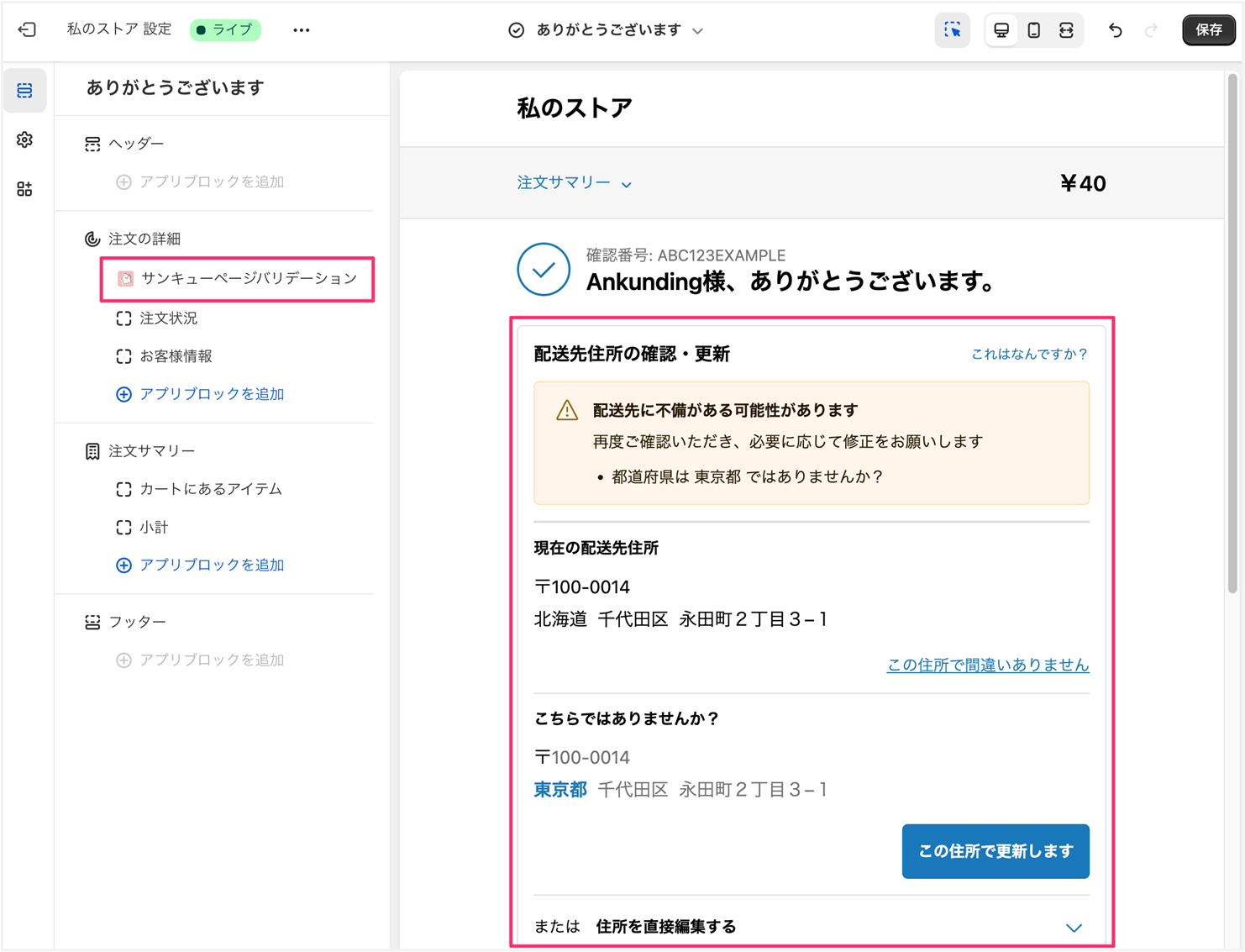1245x952 pixels.
Task: Click the この住所で更新します button
Action: [x=995, y=851]
